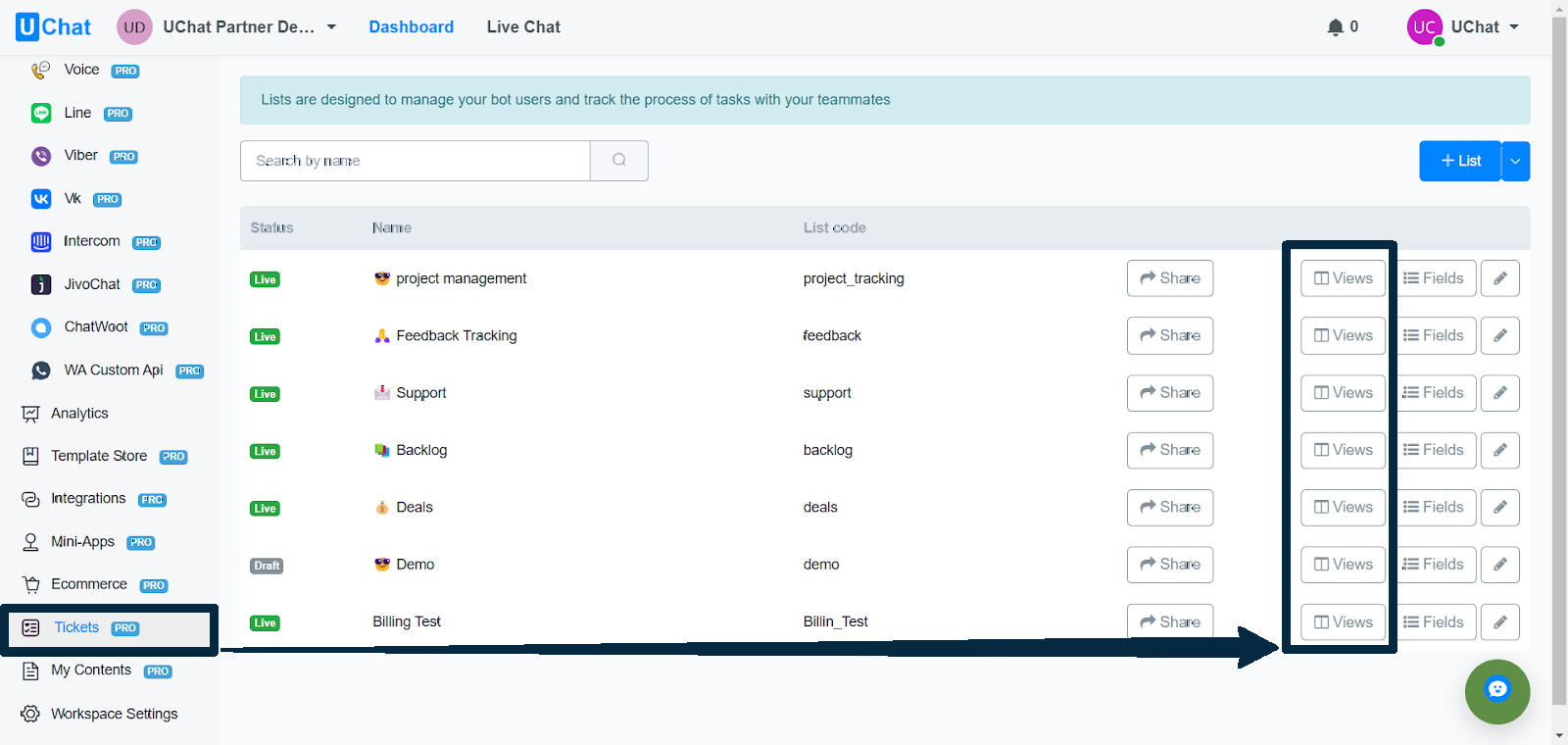1568x745 pixels.
Task: Click the Deals list name
Action: 415,507
